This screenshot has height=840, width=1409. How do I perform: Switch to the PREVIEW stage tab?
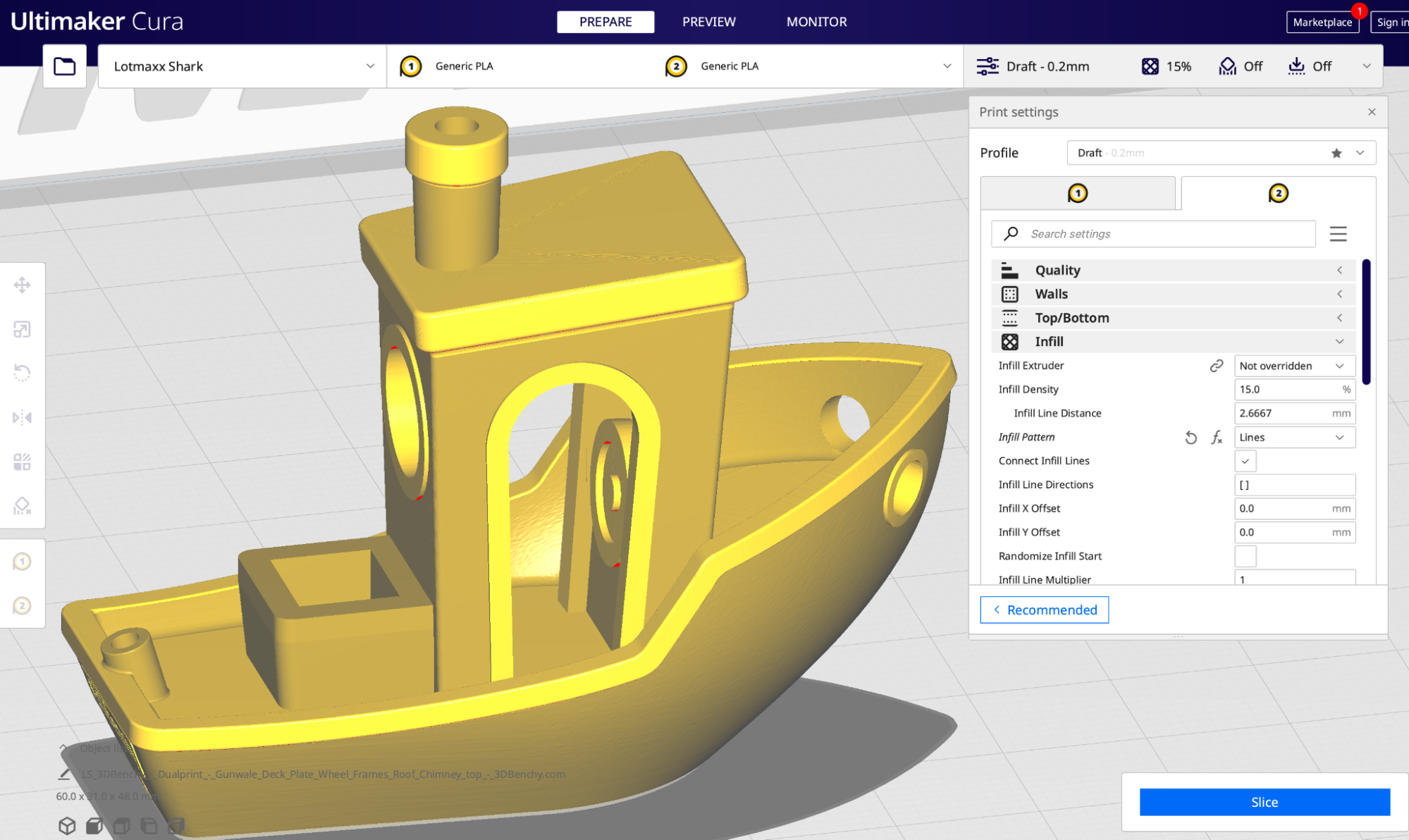[x=708, y=22]
